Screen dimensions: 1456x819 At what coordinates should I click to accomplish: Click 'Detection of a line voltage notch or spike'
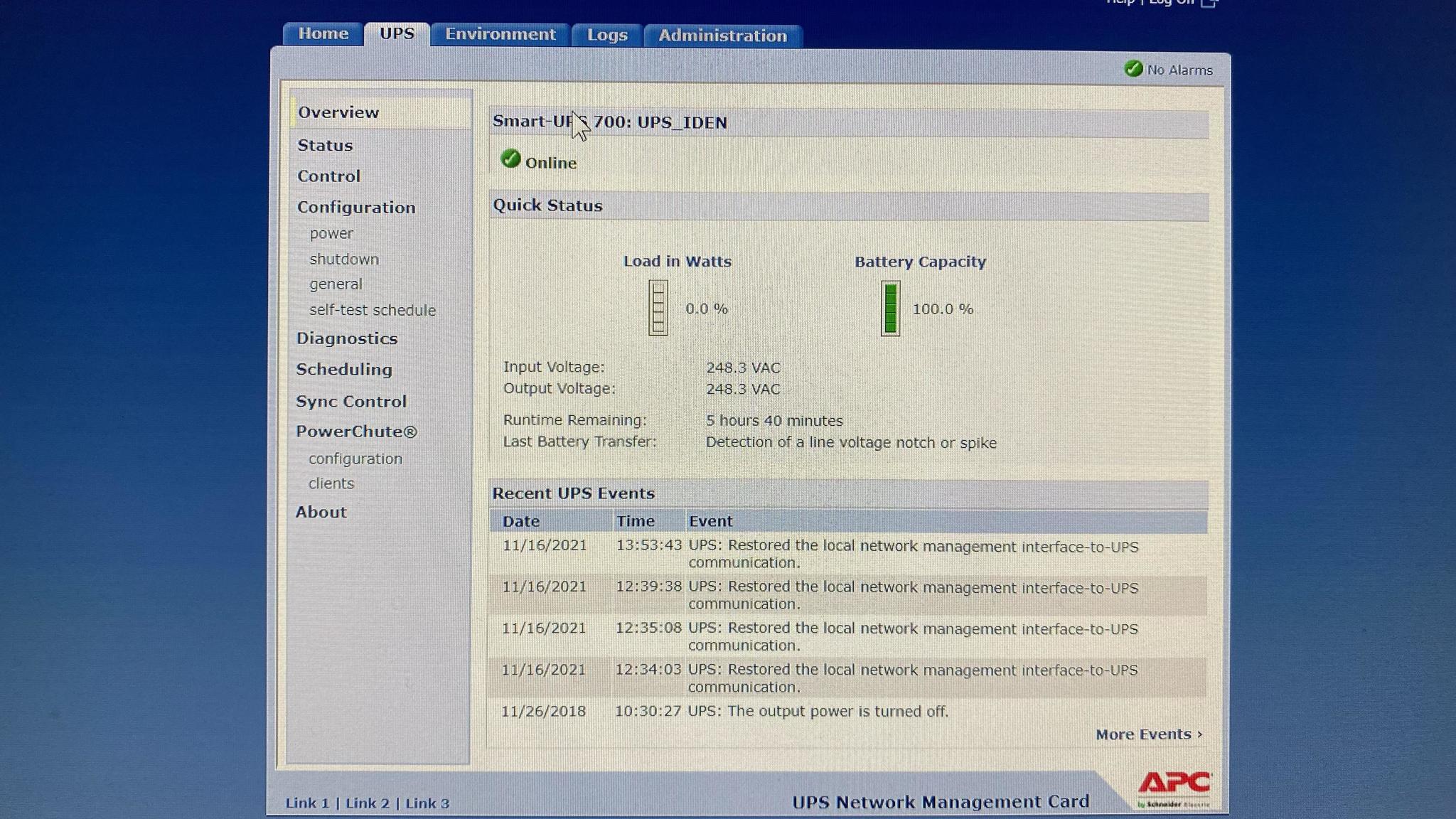coord(851,442)
